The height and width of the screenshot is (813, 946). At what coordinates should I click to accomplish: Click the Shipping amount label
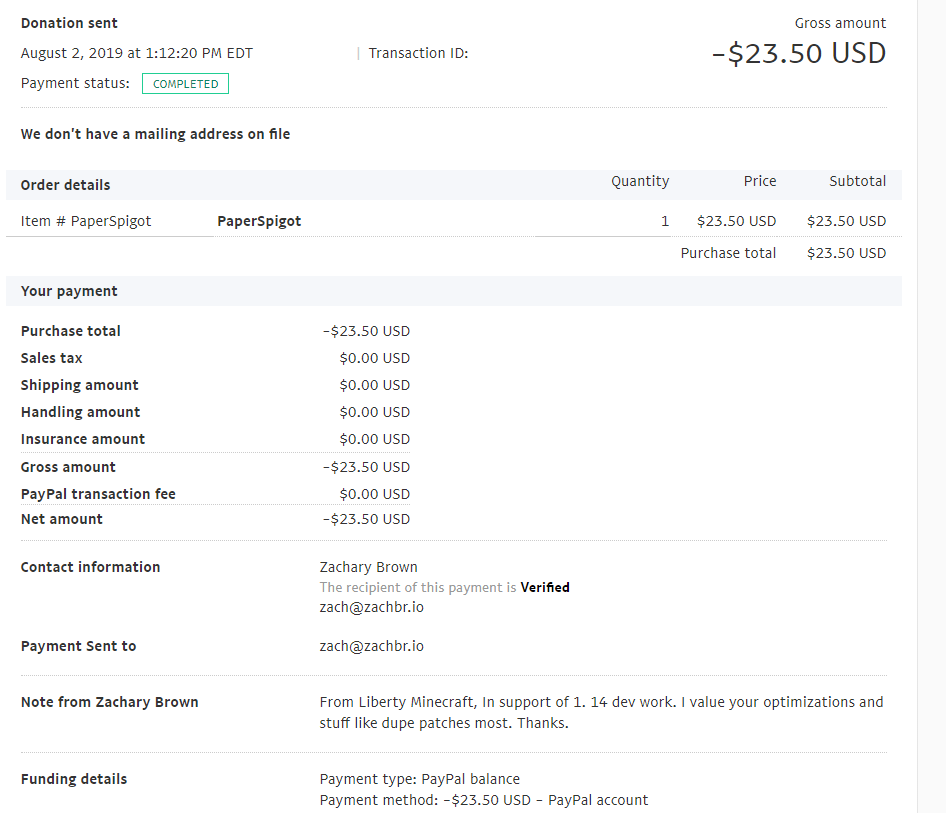pos(79,385)
